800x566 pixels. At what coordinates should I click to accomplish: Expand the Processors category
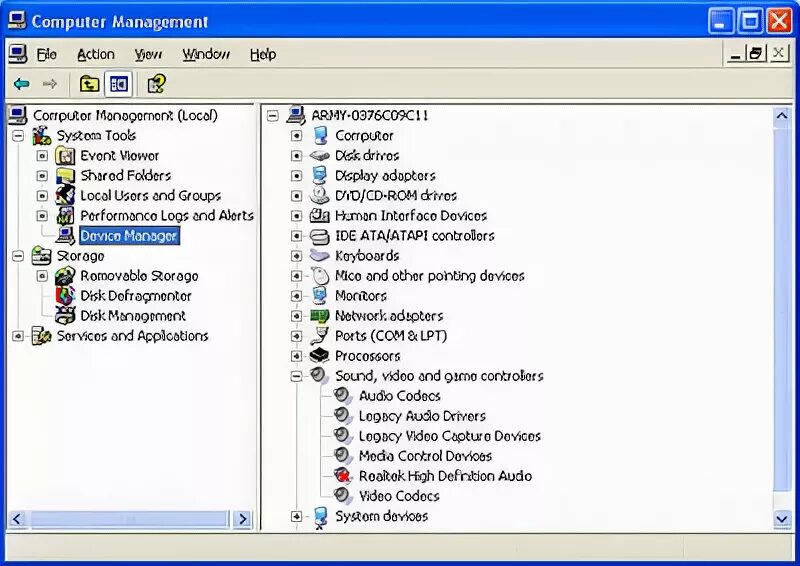point(296,356)
